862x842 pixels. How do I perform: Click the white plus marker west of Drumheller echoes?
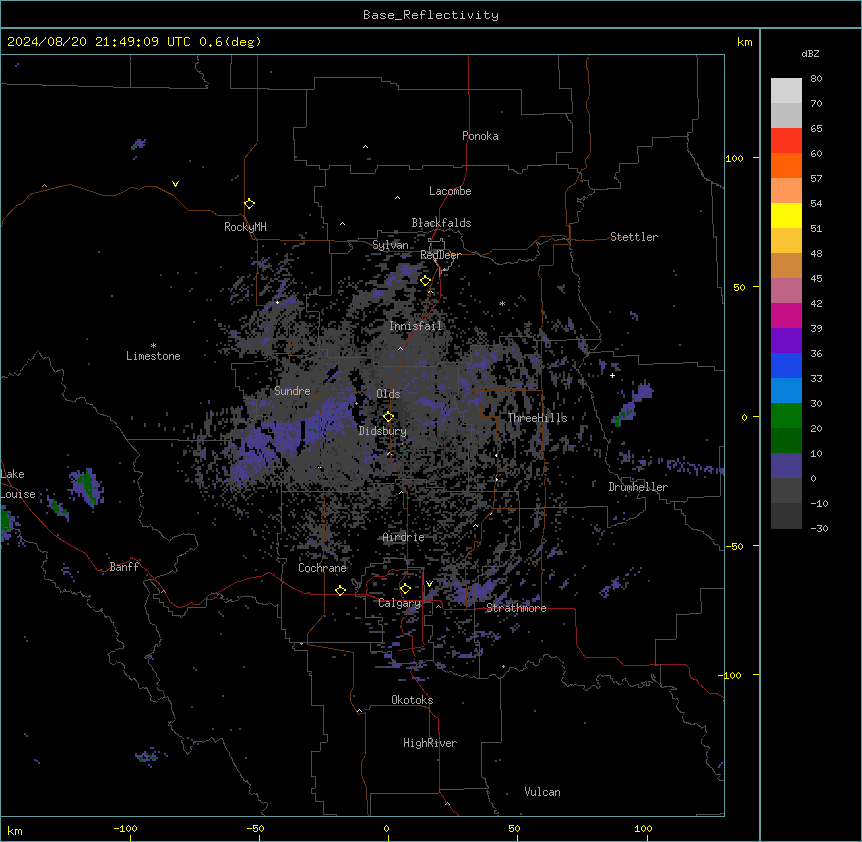[x=612, y=375]
